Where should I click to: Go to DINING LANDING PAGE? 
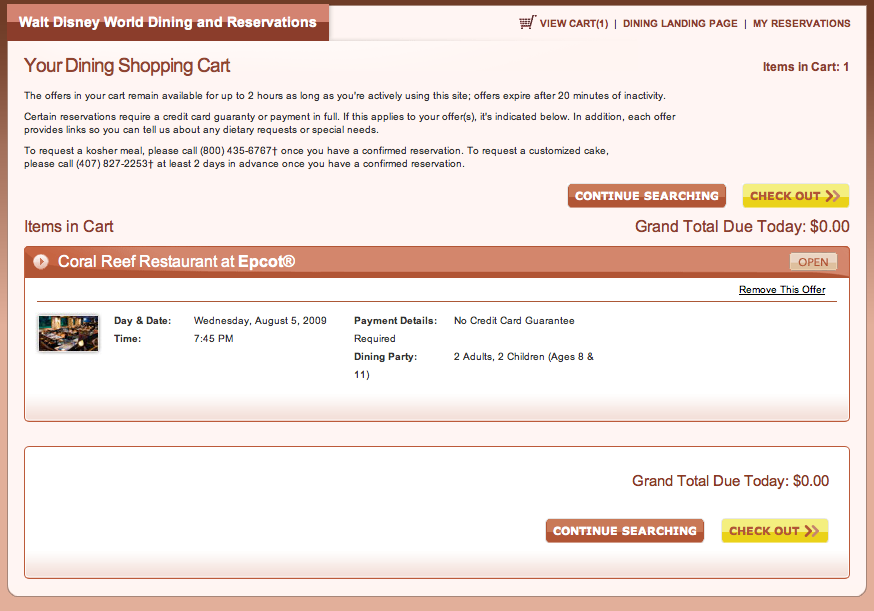(680, 23)
